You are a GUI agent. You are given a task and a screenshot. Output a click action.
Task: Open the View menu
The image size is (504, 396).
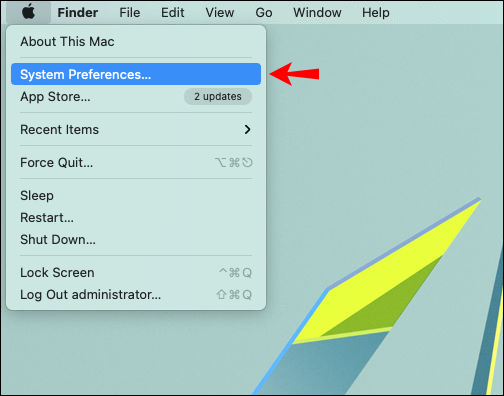point(220,13)
